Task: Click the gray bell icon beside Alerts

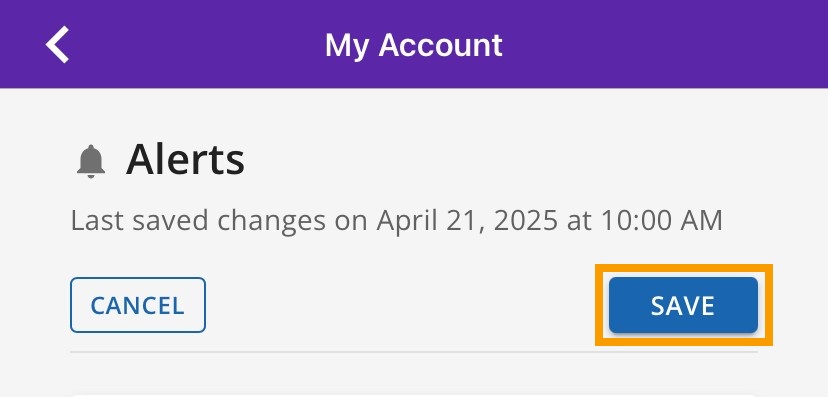Action: (91, 161)
